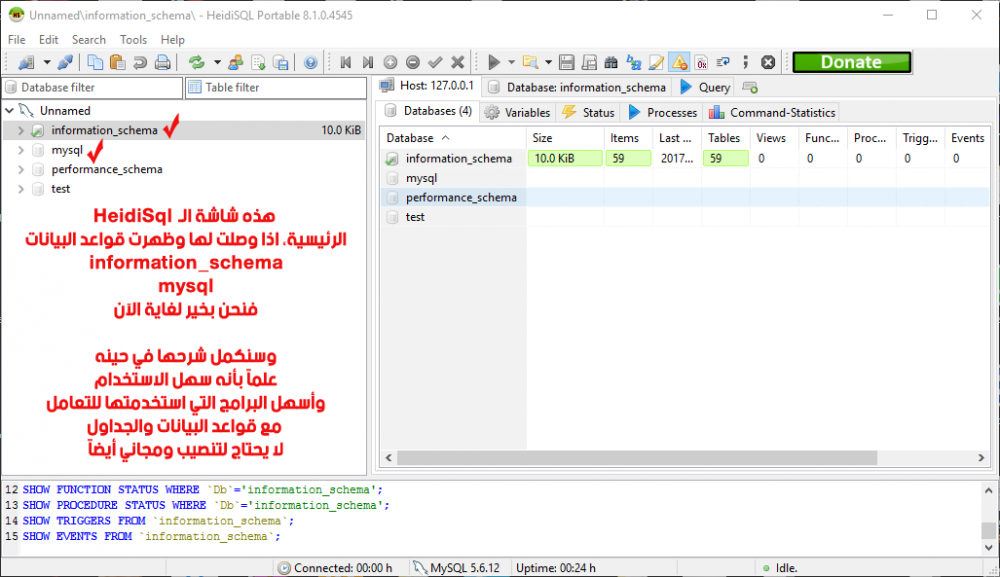Open the dropdown arrow beside Load SQL file
Image resolution: width=1000 pixels, height=577 pixels.
[x=548, y=62]
